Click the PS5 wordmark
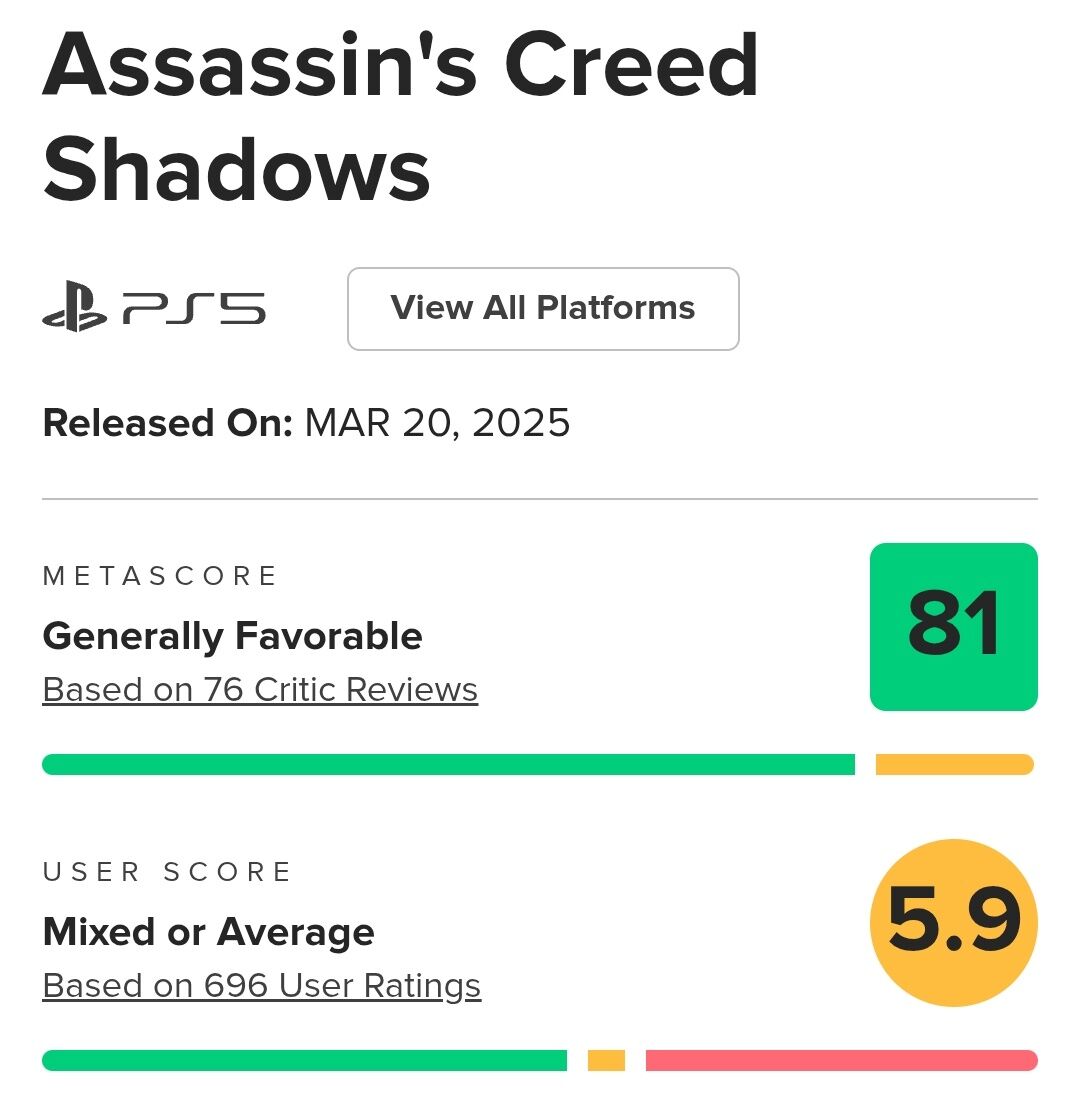The height and width of the screenshot is (1106, 1080). coord(194,309)
